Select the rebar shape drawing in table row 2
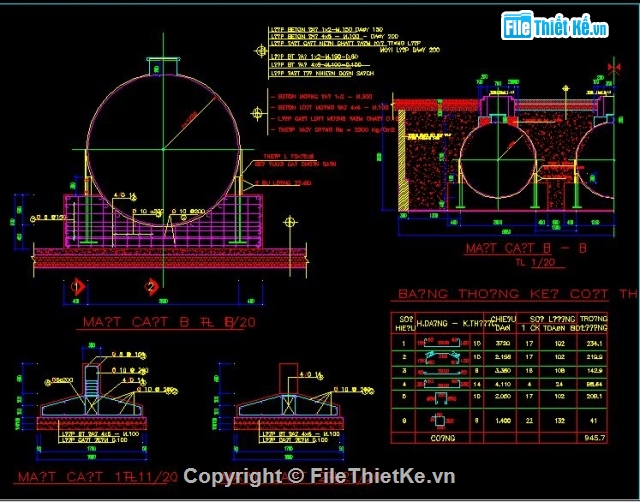Image resolution: width=640 pixels, height=502 pixels. (x=443, y=357)
